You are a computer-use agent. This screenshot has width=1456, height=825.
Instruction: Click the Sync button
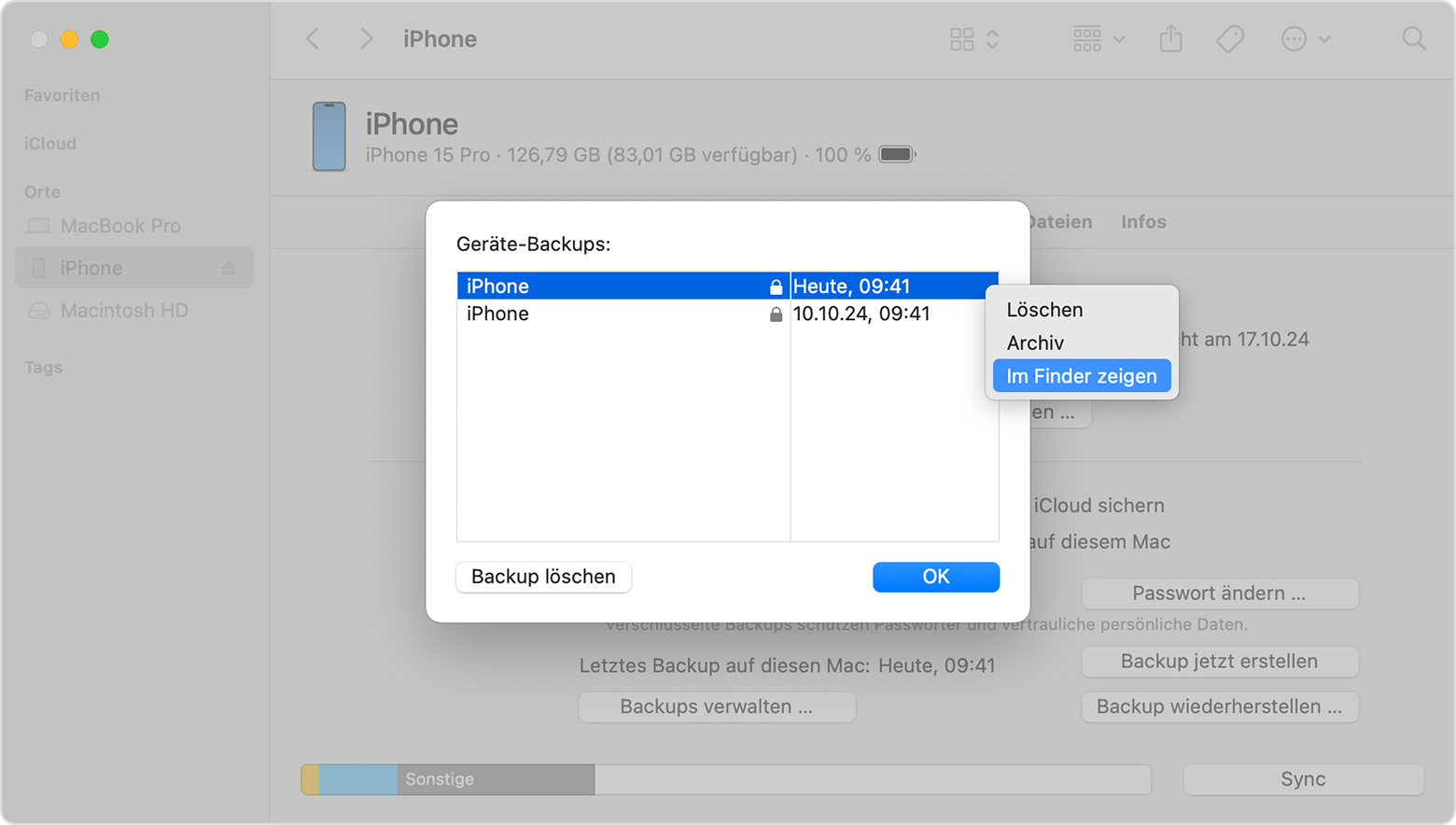tap(1304, 779)
